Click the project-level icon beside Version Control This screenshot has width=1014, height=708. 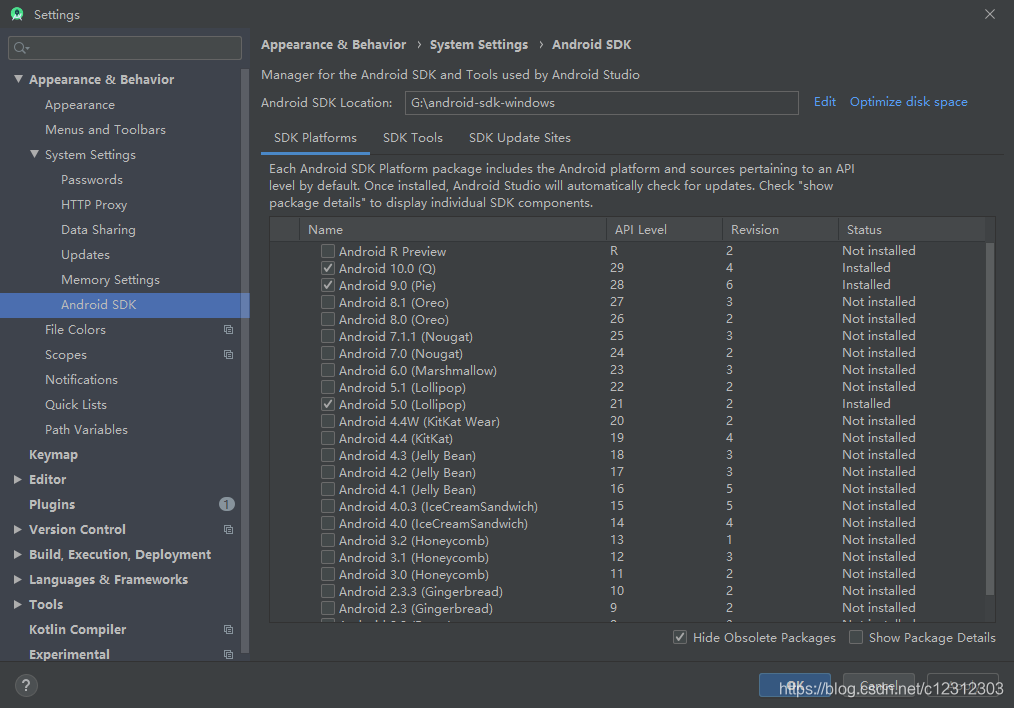228,530
